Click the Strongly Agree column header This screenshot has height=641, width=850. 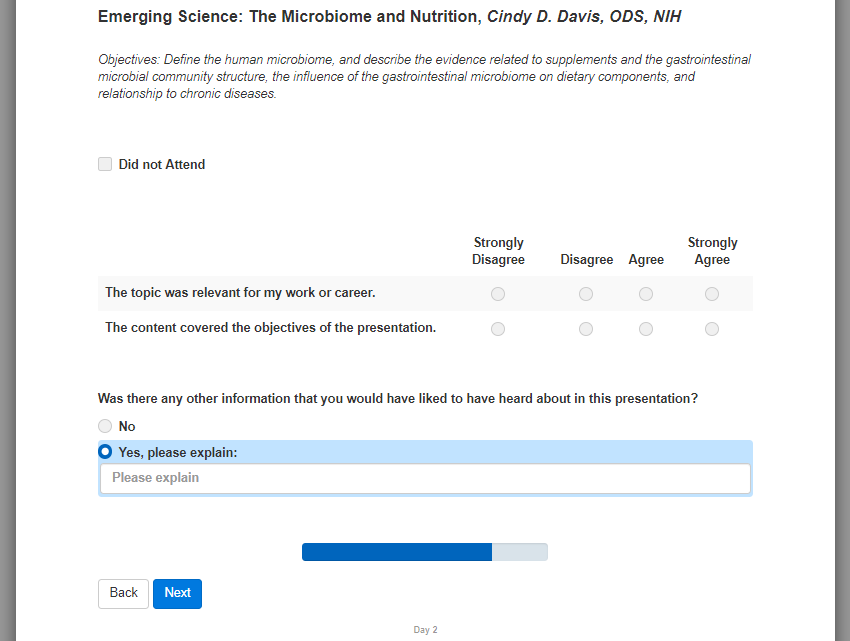[x=712, y=251]
